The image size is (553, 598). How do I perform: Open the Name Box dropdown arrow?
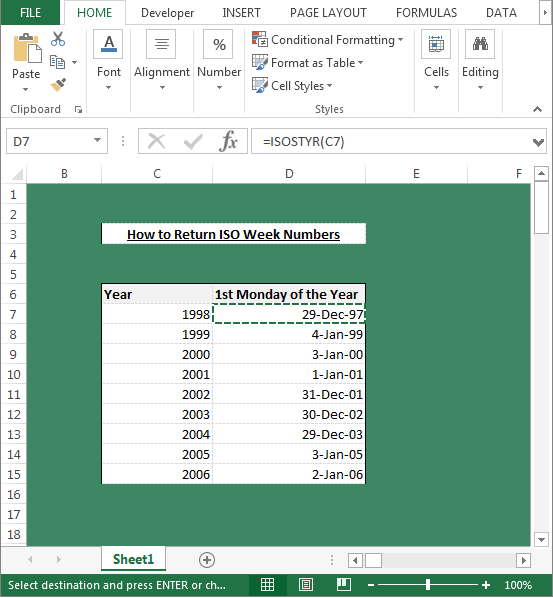click(98, 140)
